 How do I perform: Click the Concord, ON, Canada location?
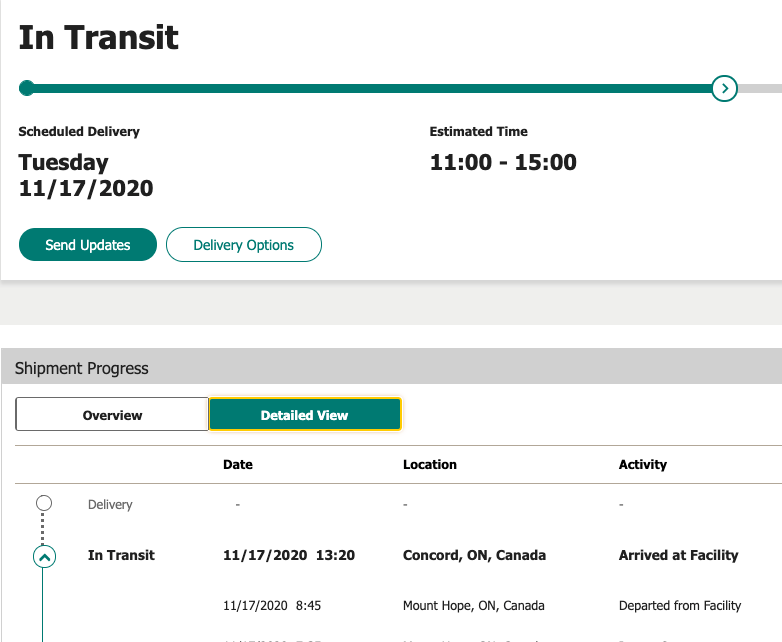pos(474,555)
